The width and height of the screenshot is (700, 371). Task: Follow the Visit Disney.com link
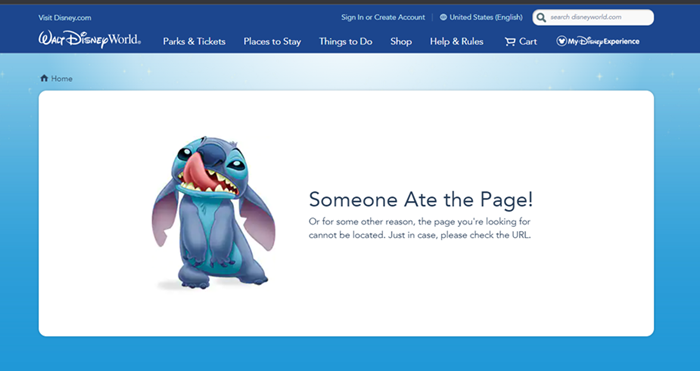[65, 18]
